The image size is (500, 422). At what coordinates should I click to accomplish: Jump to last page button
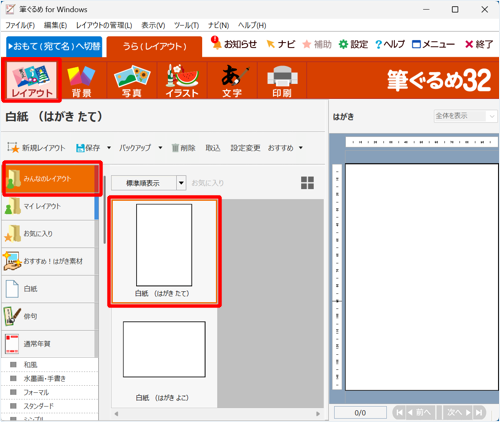click(x=479, y=413)
